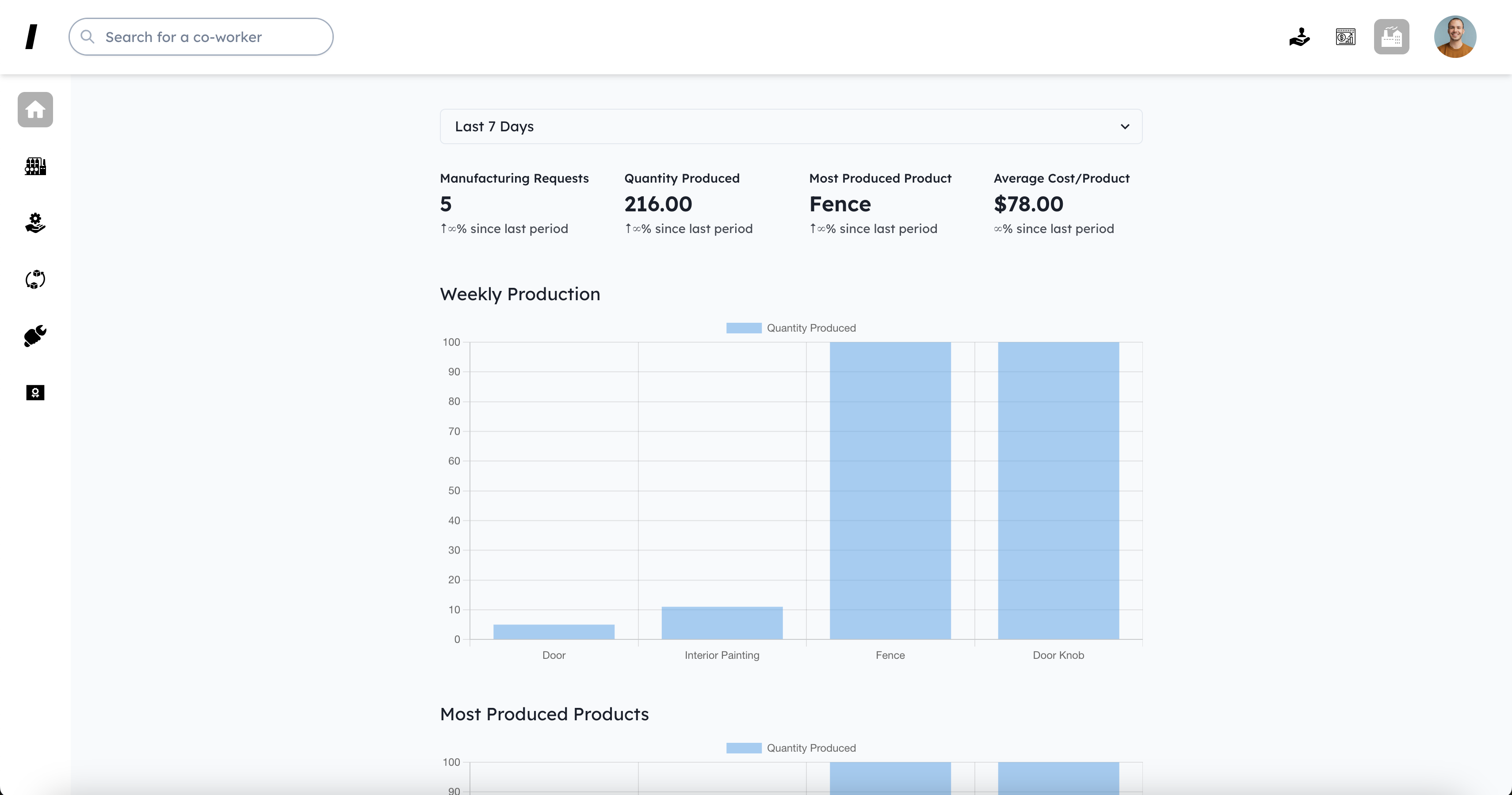This screenshot has height=795, width=1512.
Task: Click the Fence bar in Weekly Production
Action: tap(890, 490)
